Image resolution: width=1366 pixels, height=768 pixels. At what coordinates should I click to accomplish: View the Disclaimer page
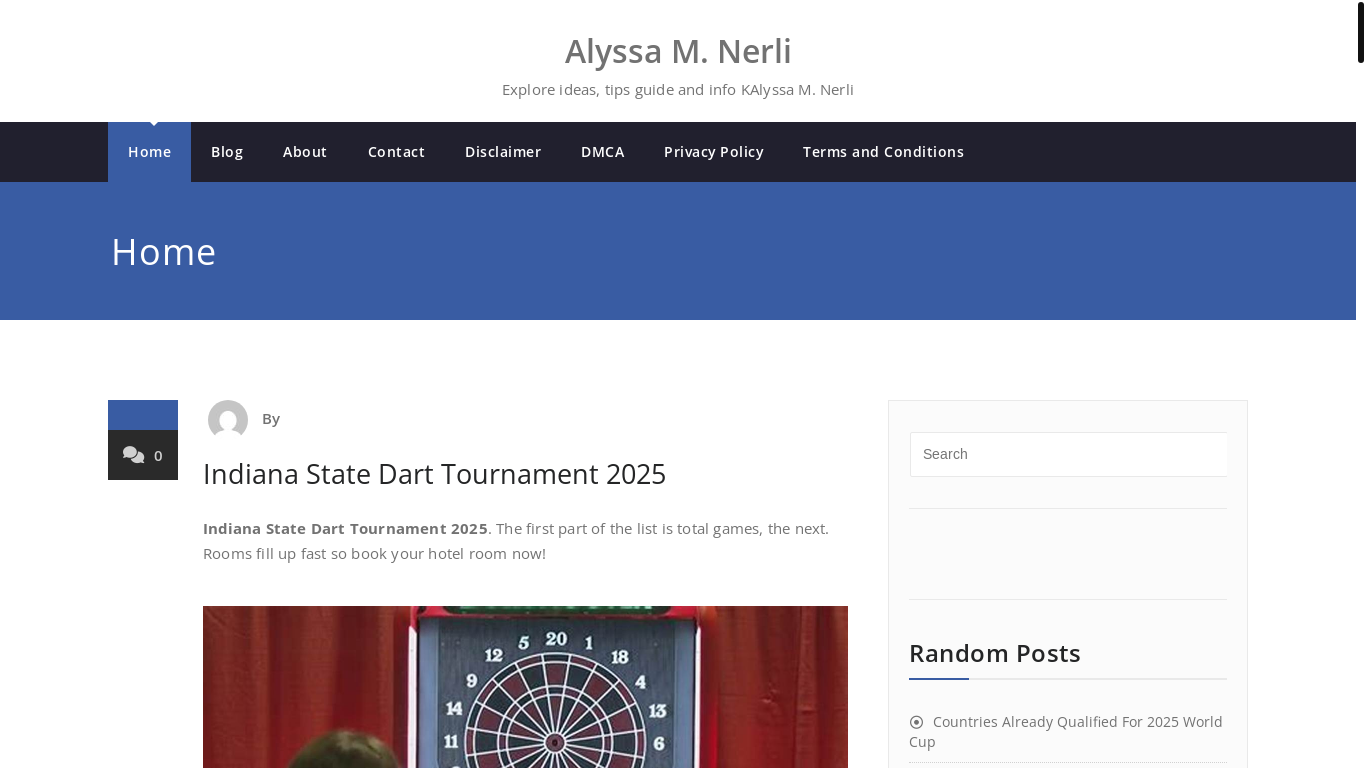pyautogui.click(x=503, y=152)
